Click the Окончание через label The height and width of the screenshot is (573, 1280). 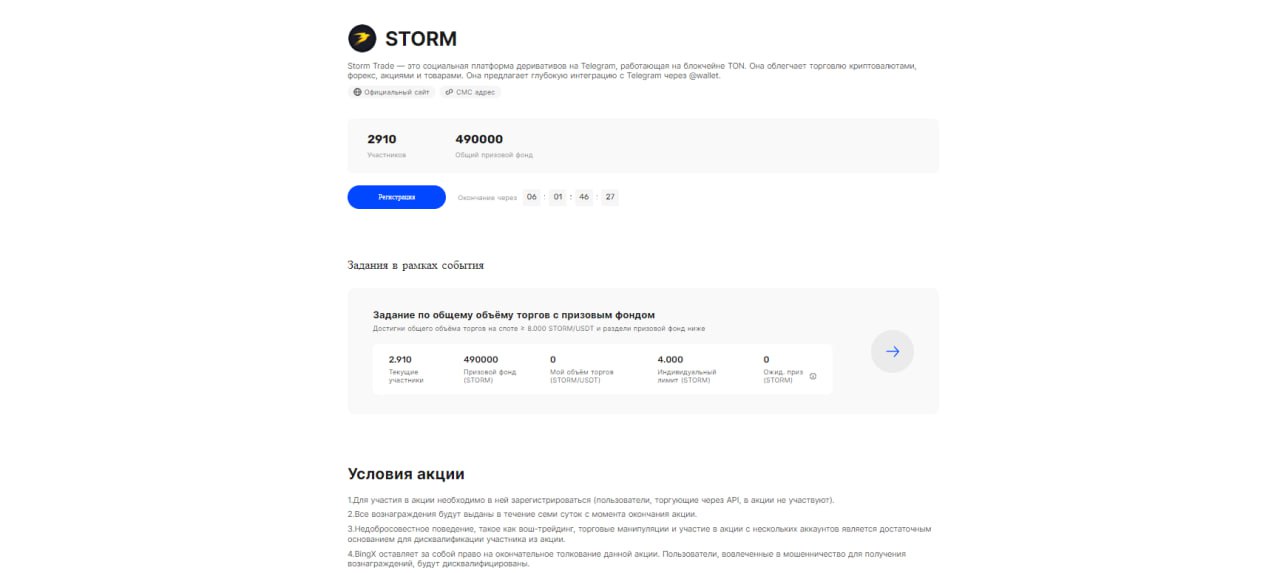[x=488, y=198]
